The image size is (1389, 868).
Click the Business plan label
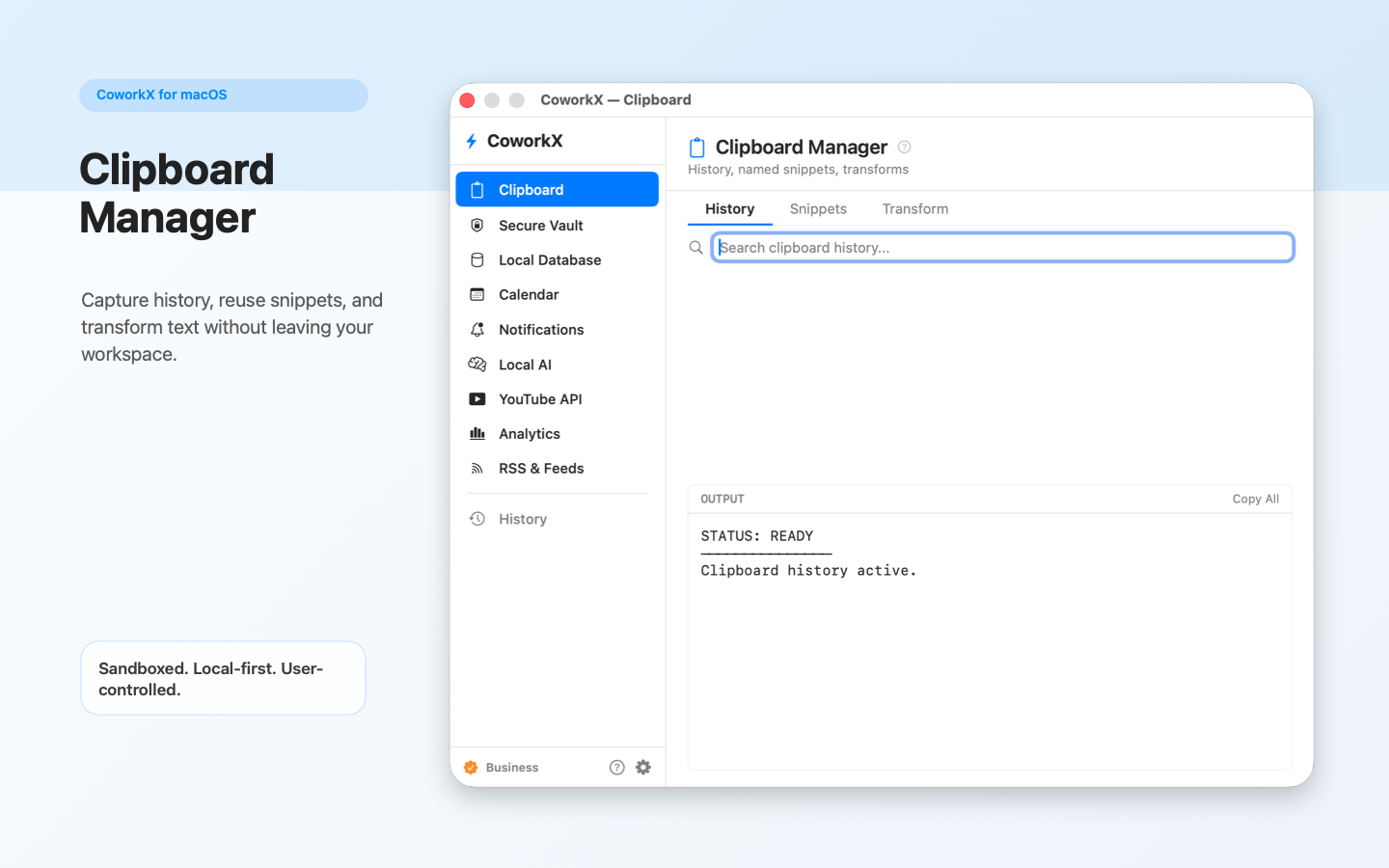[512, 768]
